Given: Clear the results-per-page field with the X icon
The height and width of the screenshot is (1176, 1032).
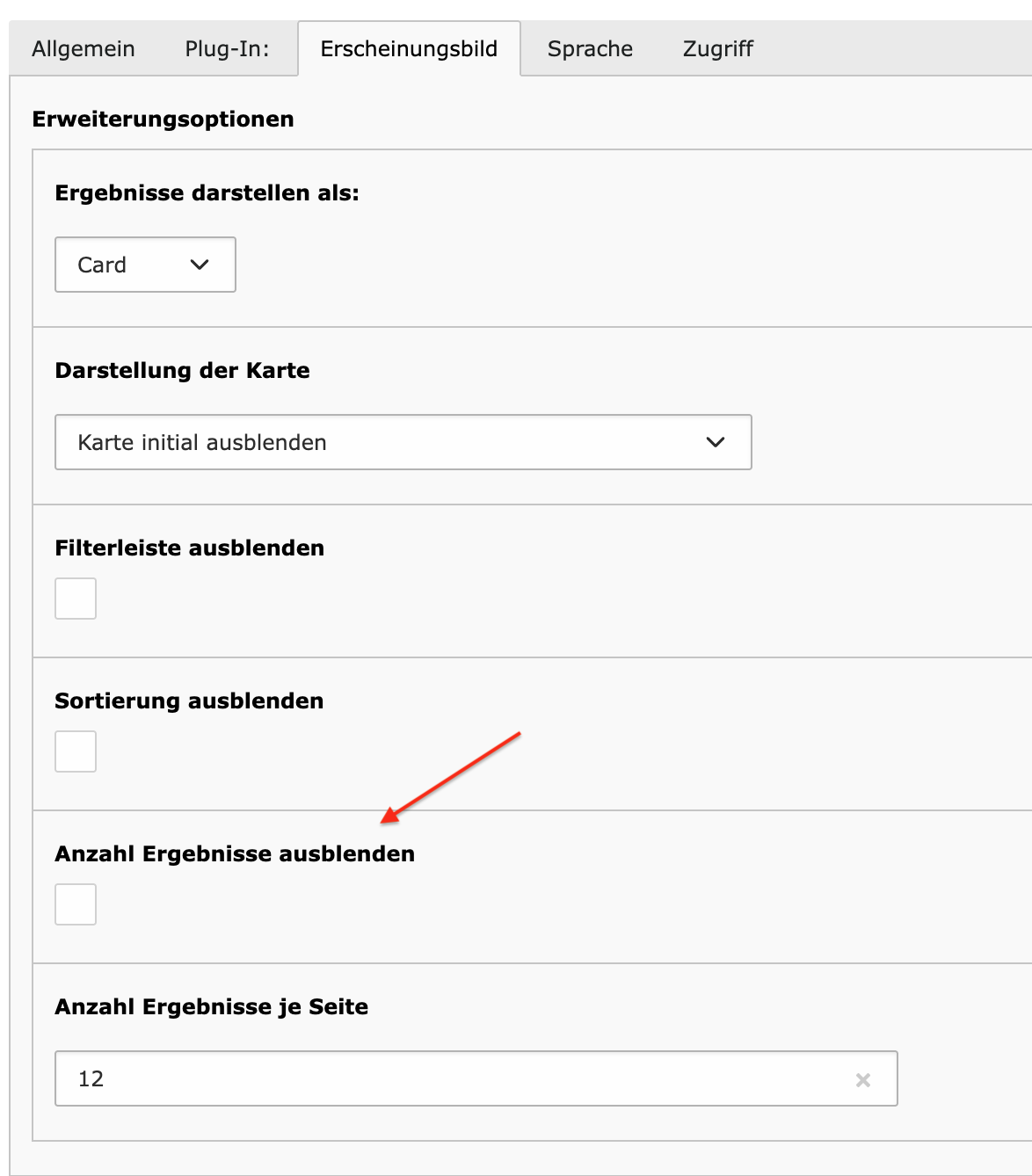Looking at the screenshot, I should click(863, 1080).
